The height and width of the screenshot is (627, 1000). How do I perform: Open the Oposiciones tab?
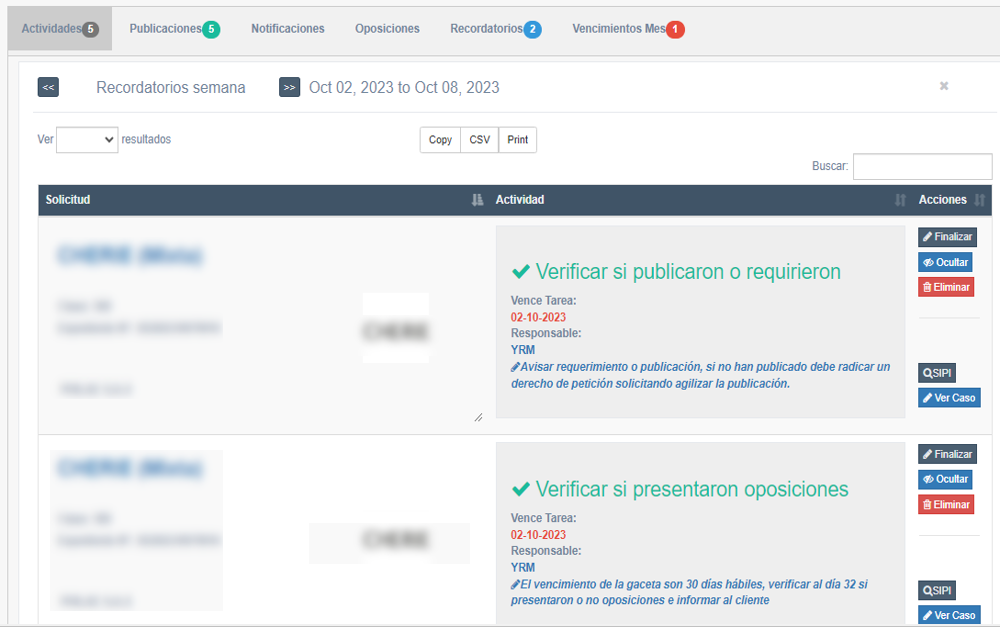387,29
